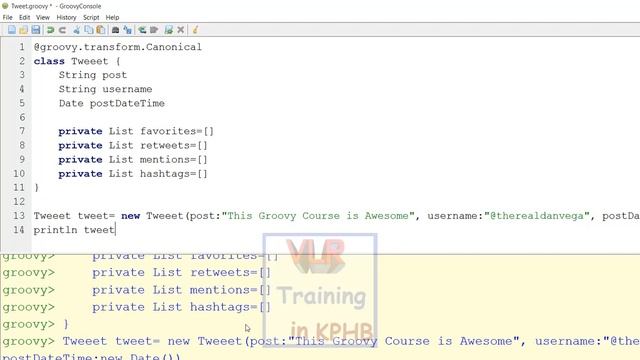
Task: Click the 'new' keyword on line 13
Action: tap(131, 216)
